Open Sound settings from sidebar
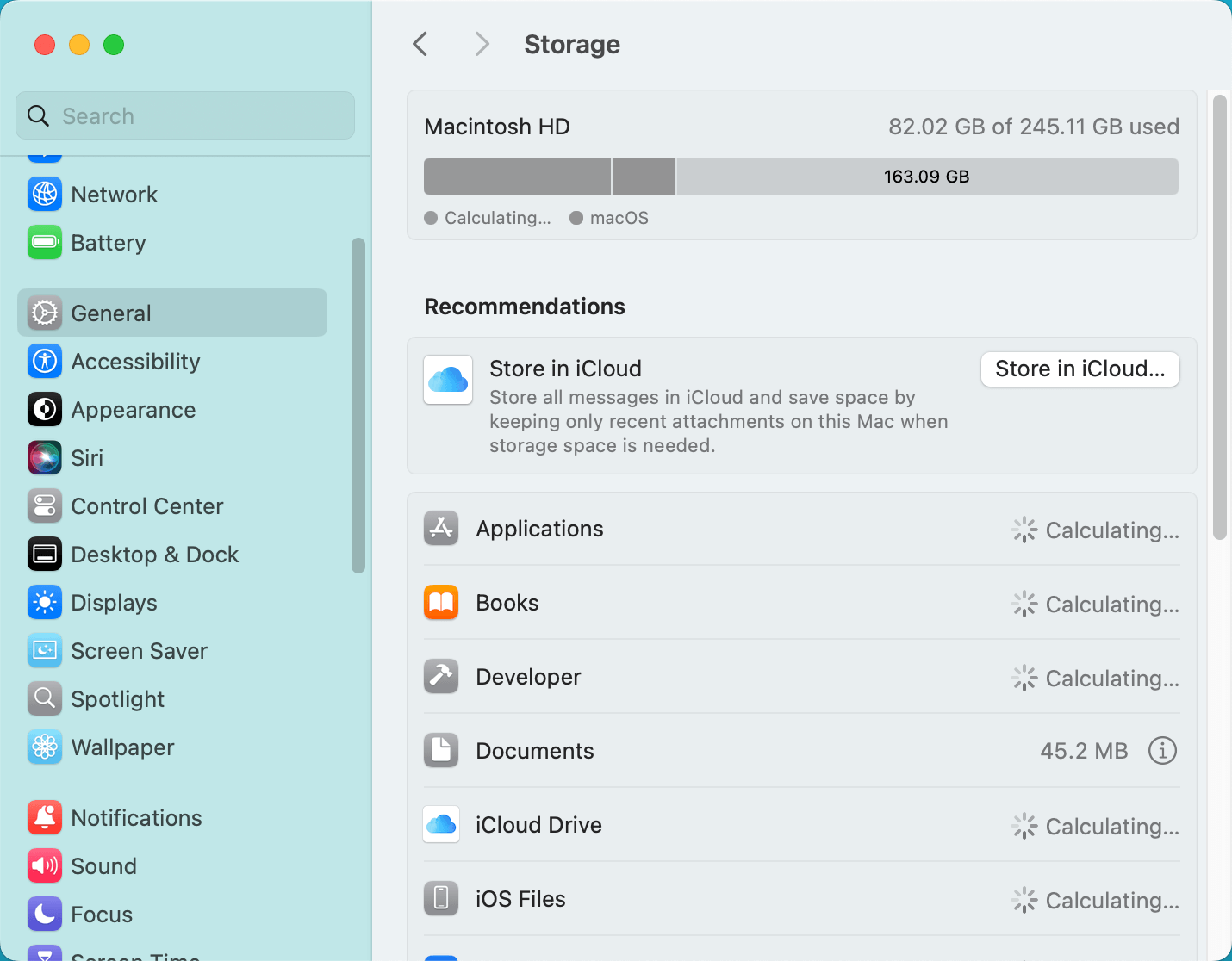 coord(103,866)
